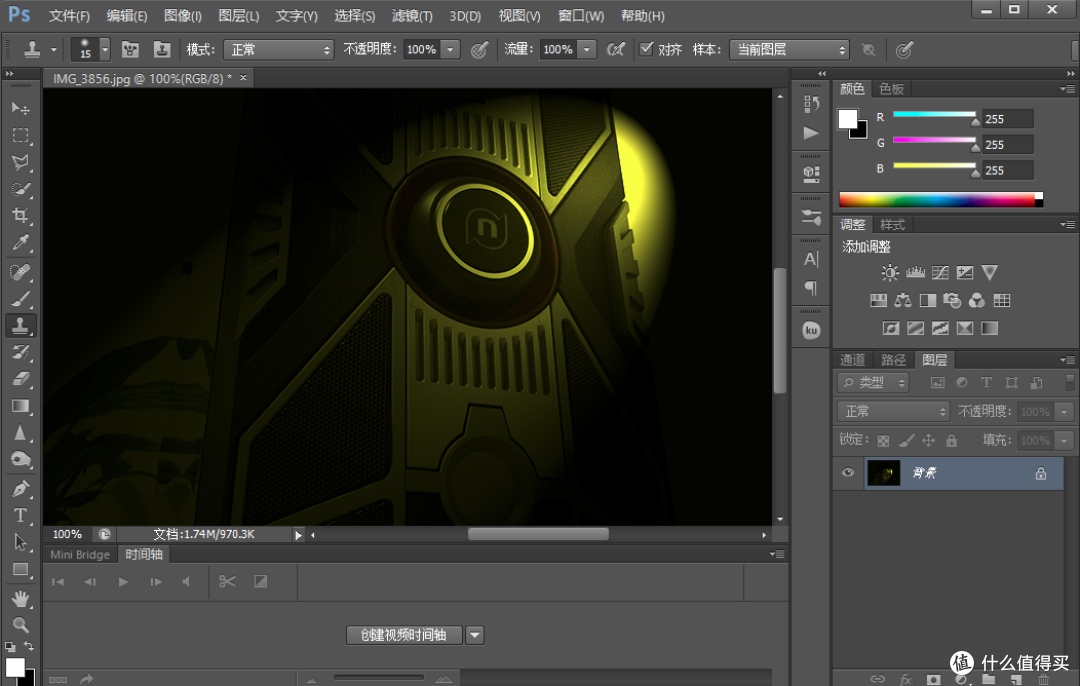Select the Eyedropper tool
The width and height of the screenshot is (1080, 686).
[21, 242]
